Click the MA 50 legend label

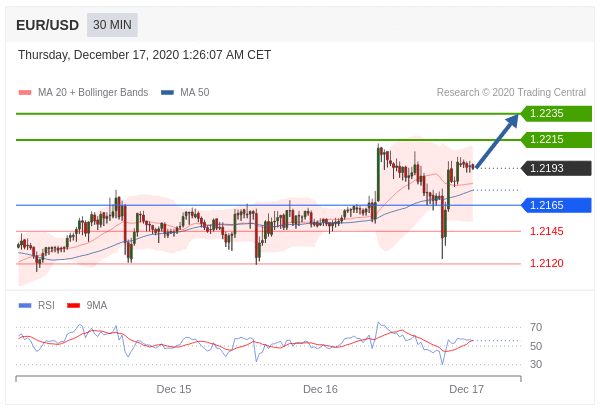click(x=195, y=92)
